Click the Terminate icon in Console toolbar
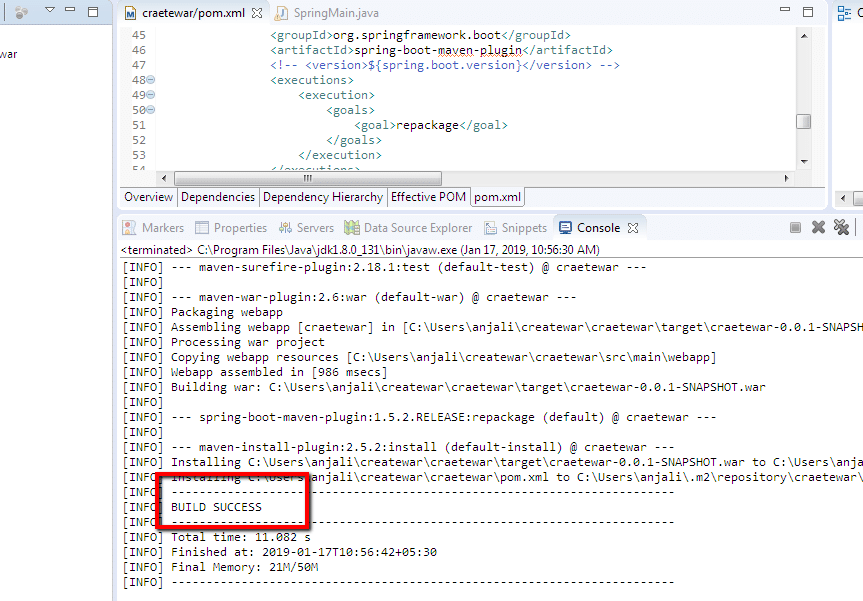The height and width of the screenshot is (601, 863). (796, 228)
